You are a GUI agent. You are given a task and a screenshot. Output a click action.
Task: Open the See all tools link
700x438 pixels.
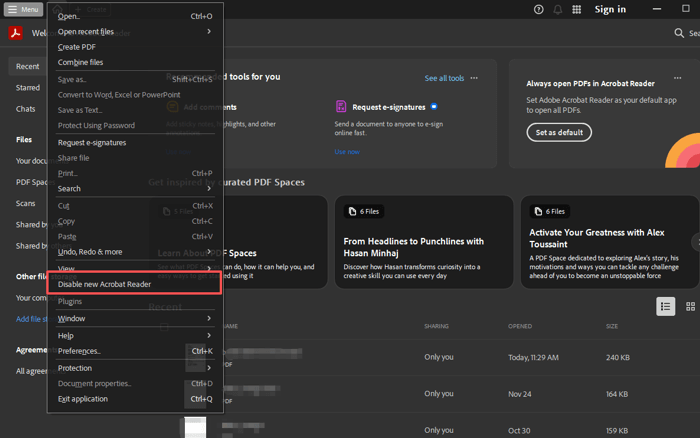[x=444, y=78]
